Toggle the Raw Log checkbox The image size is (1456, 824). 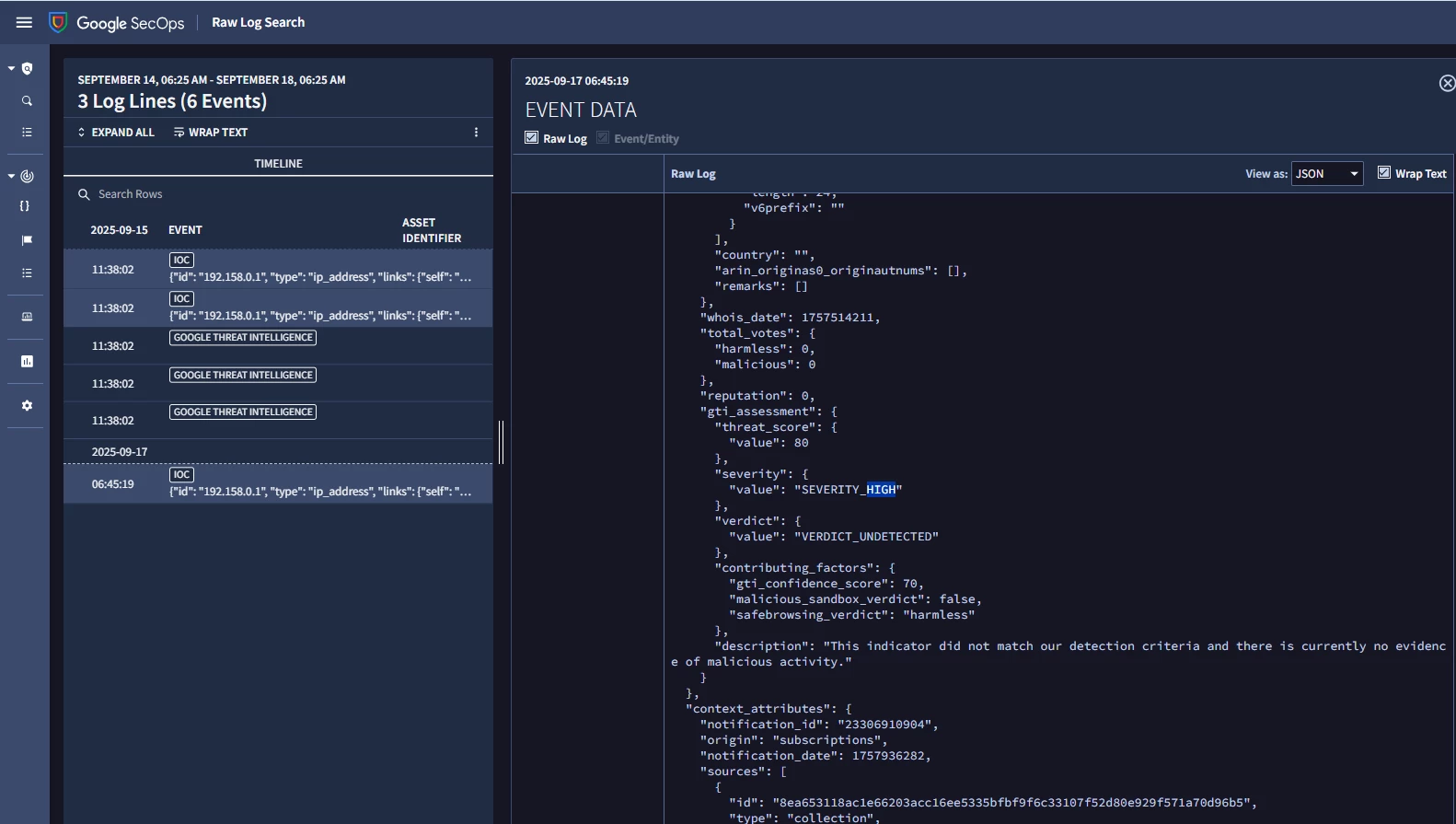point(531,137)
